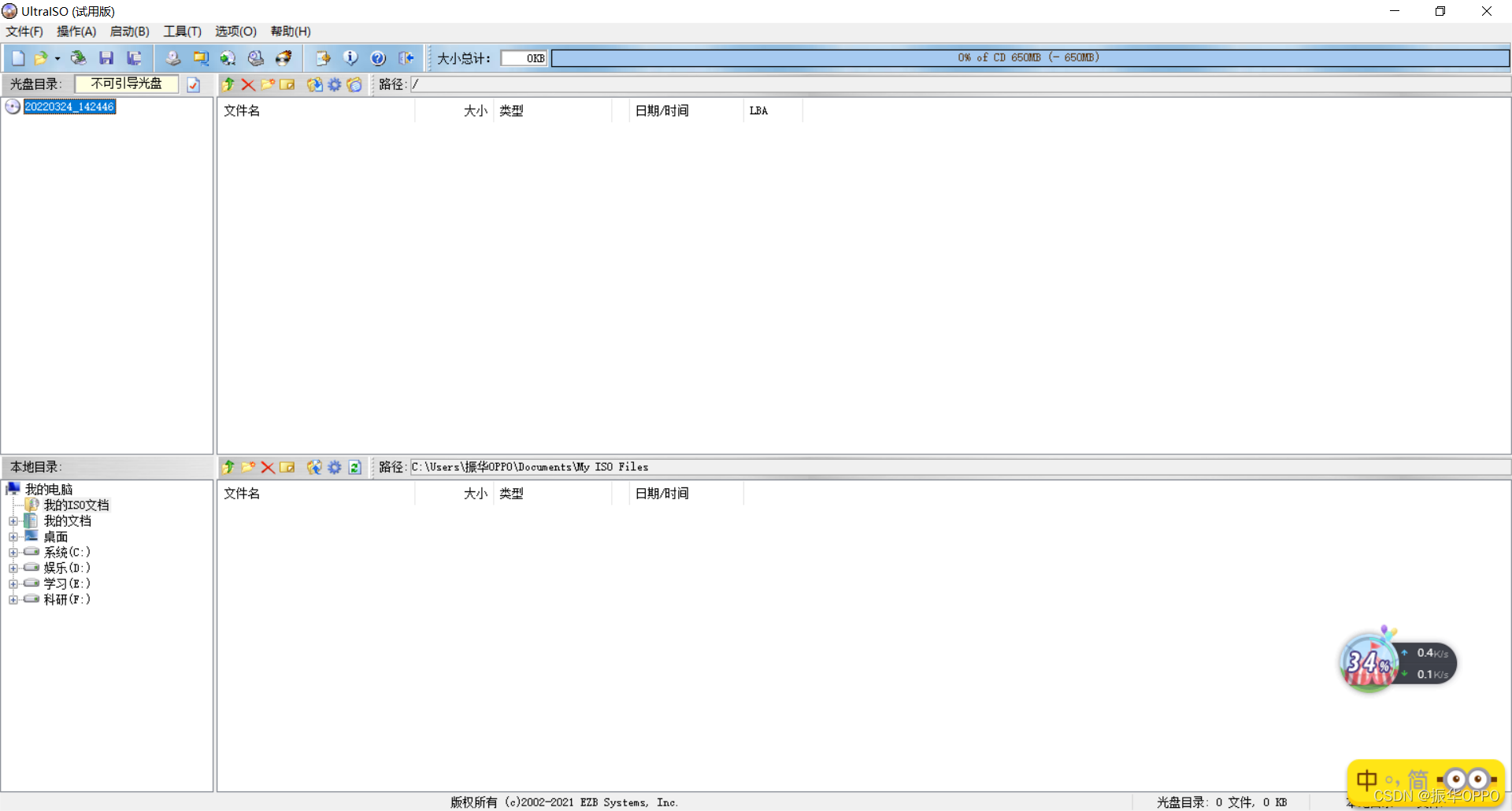Image resolution: width=1512 pixels, height=811 pixels.
Task: Click the hide/show local panel icon in disc toolbar
Action: point(354,84)
